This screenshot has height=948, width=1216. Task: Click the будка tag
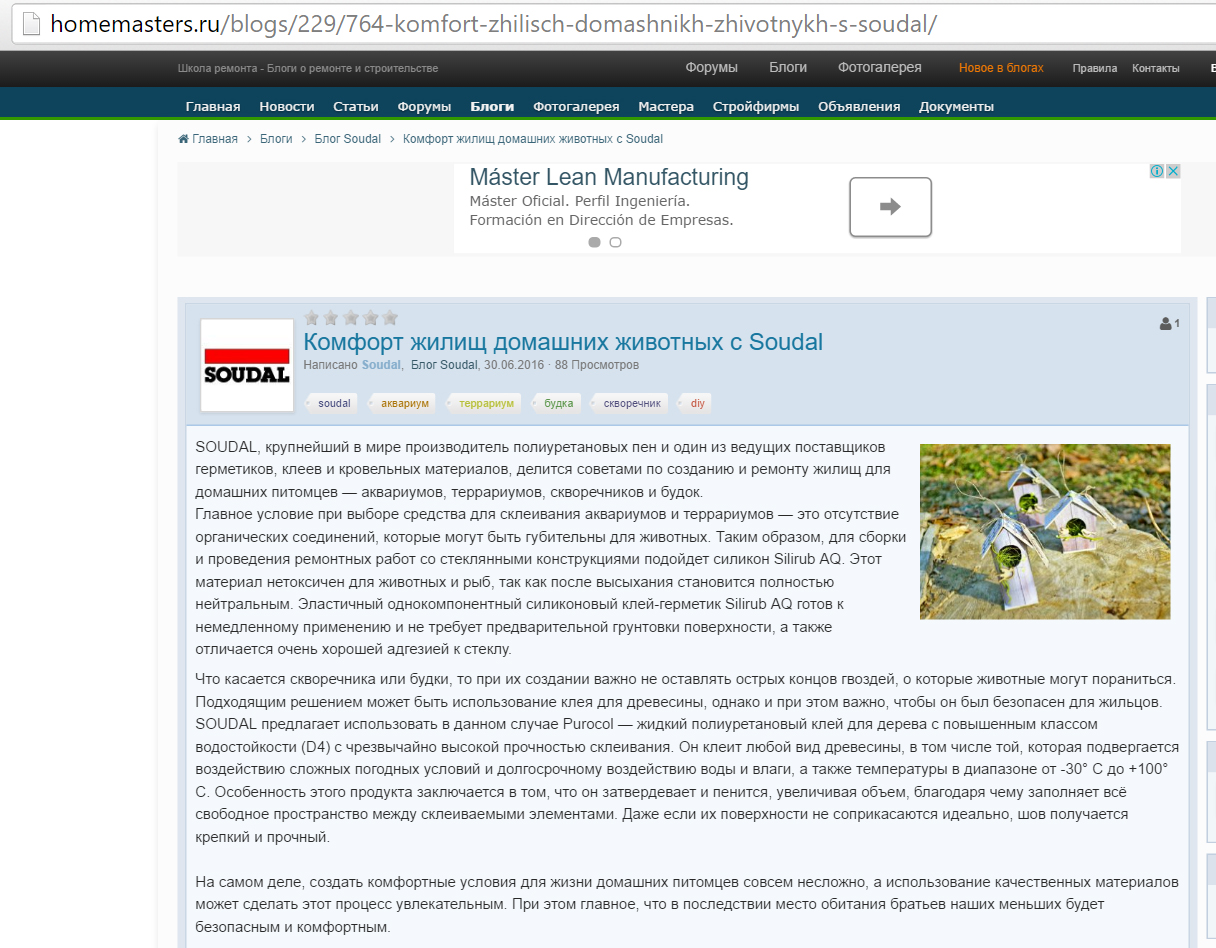pyautogui.click(x=559, y=403)
